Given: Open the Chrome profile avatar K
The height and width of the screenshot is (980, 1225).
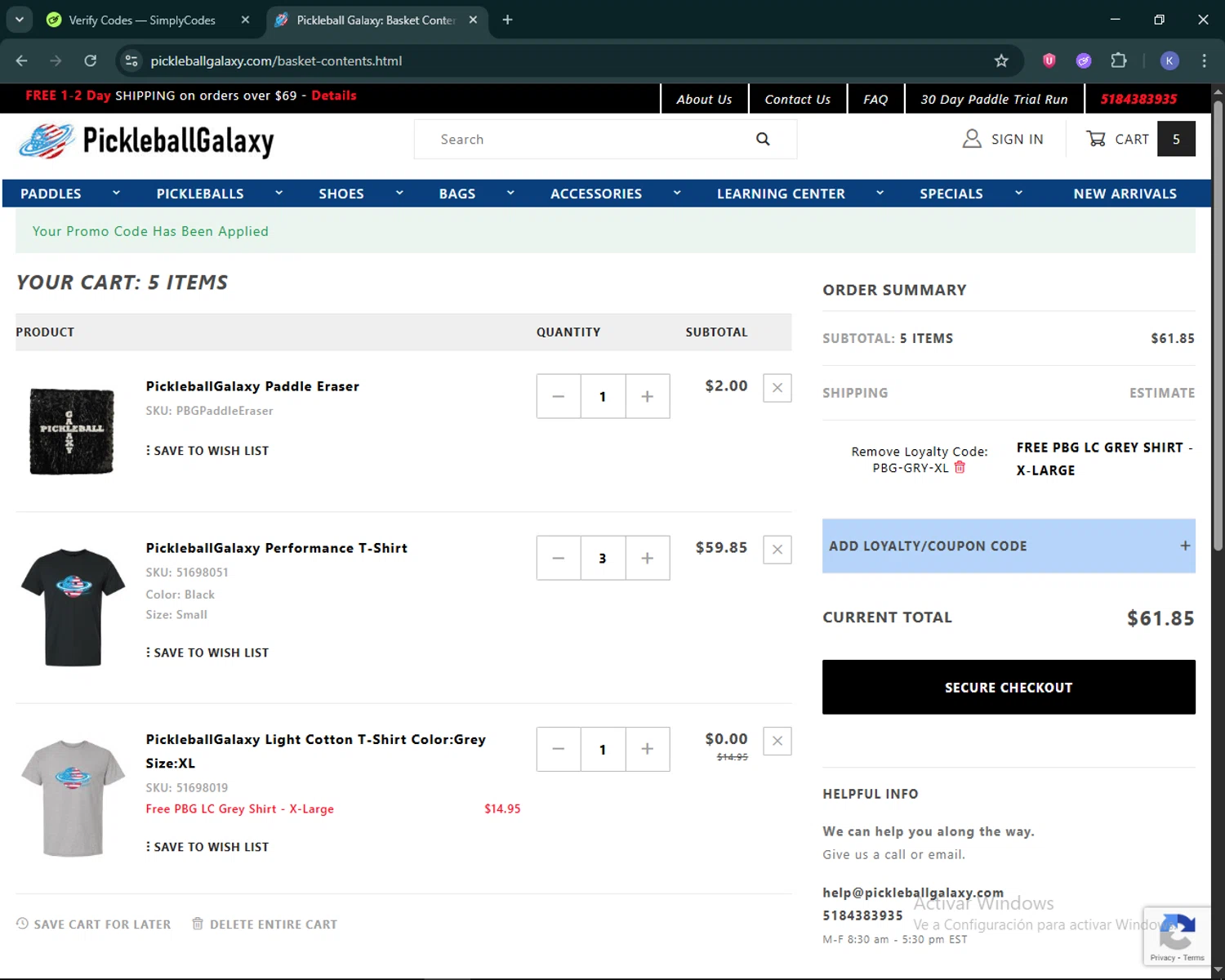Looking at the screenshot, I should pyautogui.click(x=1169, y=60).
